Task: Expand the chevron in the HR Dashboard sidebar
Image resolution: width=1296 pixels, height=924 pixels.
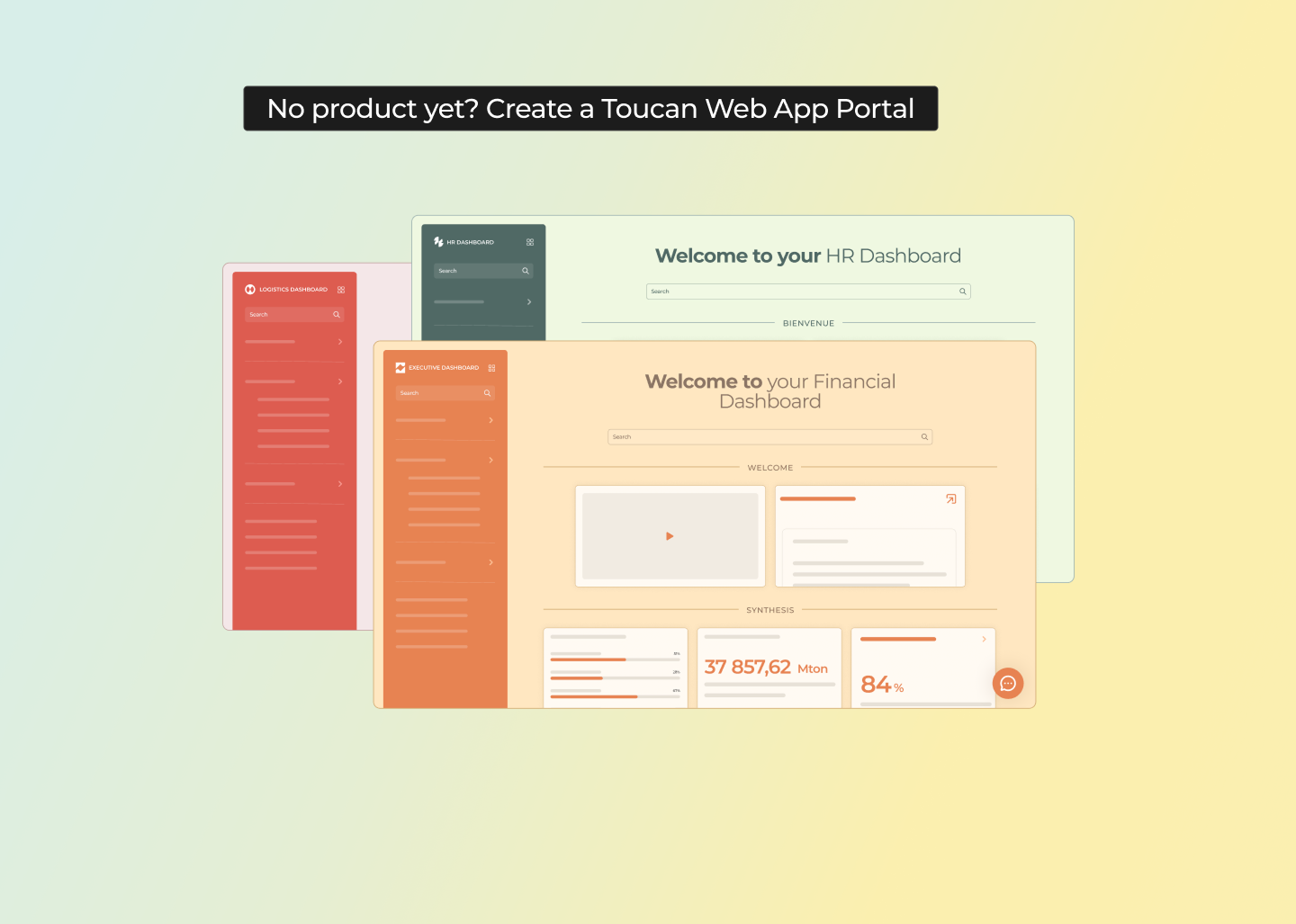Action: (529, 302)
